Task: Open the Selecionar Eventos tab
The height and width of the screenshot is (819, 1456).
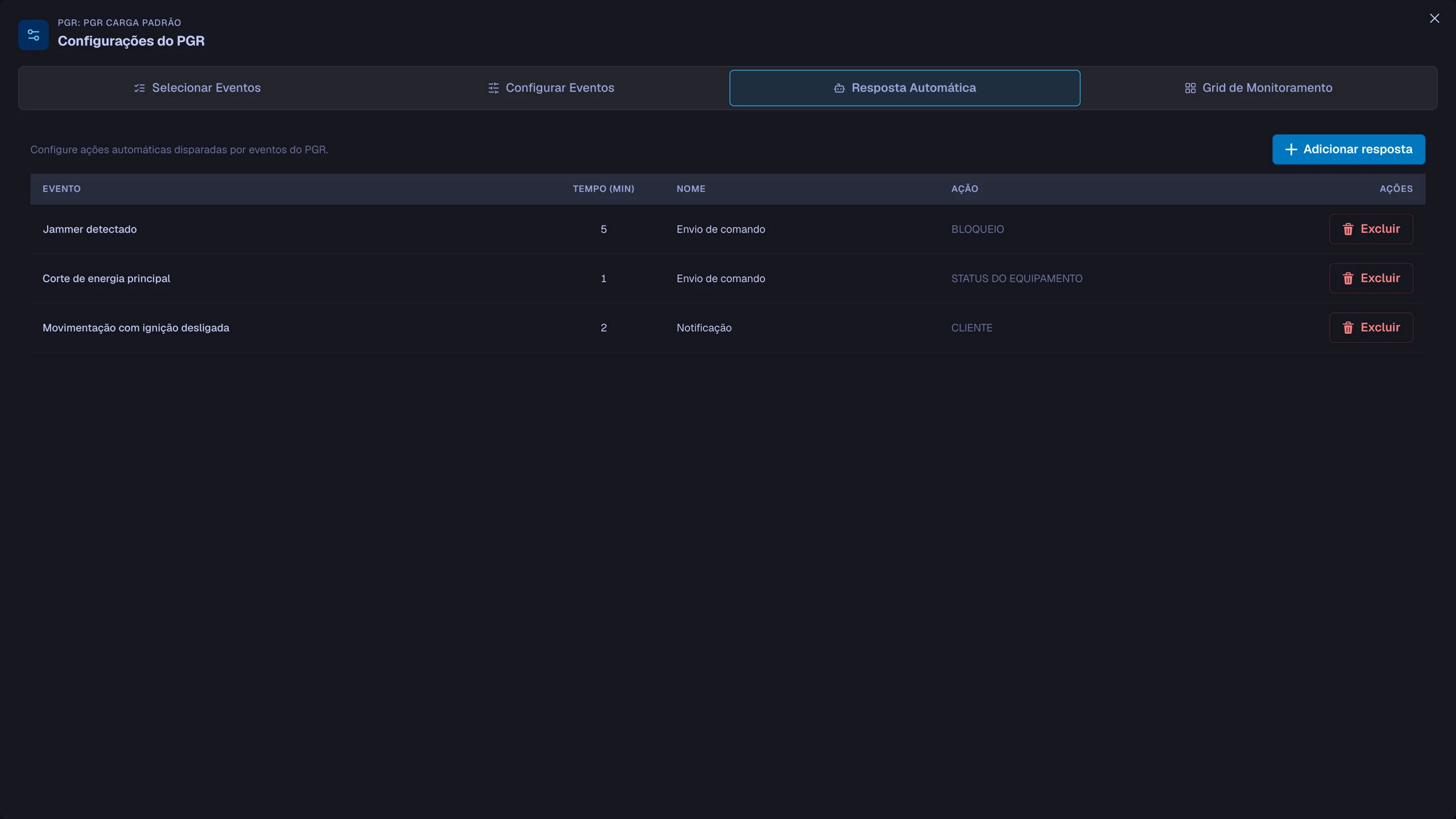Action: (197, 88)
